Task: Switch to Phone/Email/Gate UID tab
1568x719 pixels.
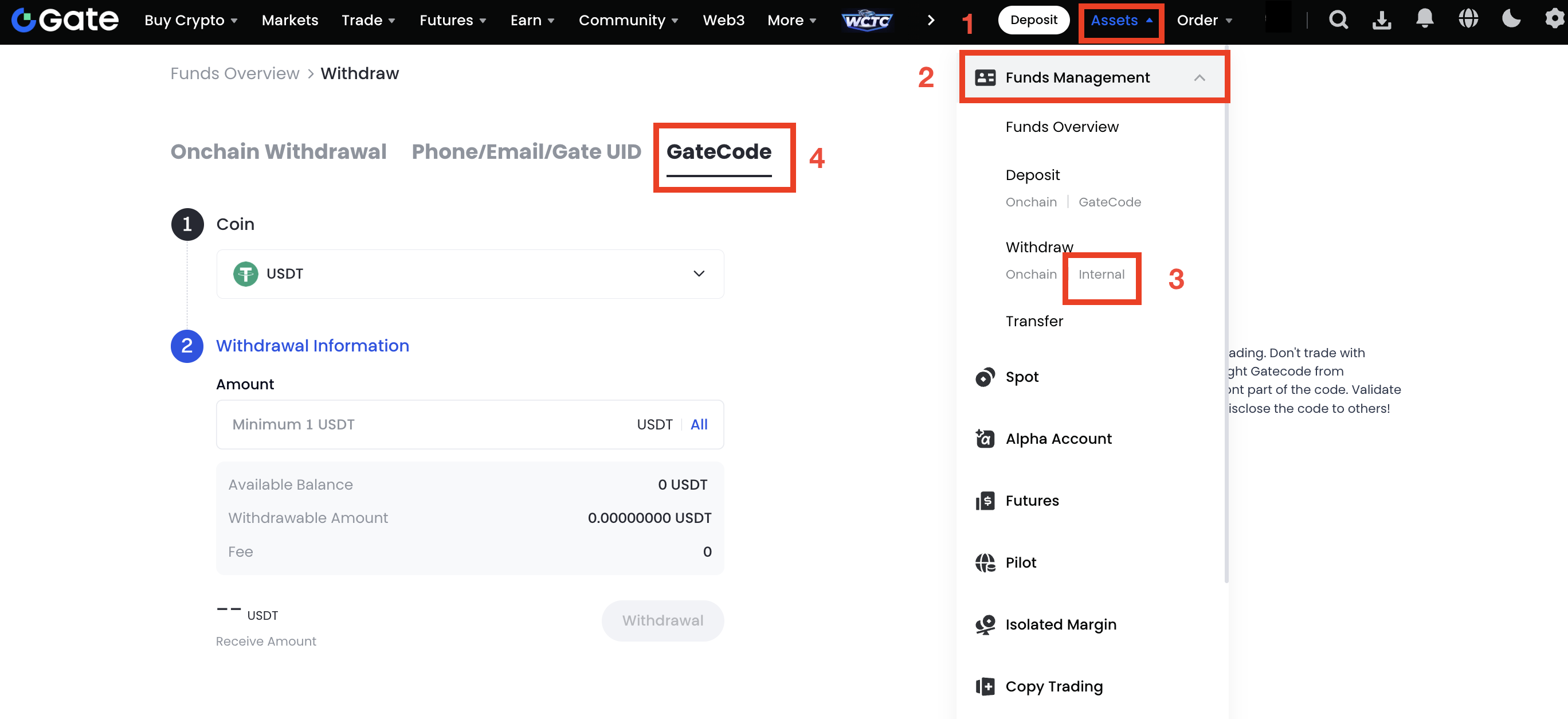Action: [x=526, y=151]
